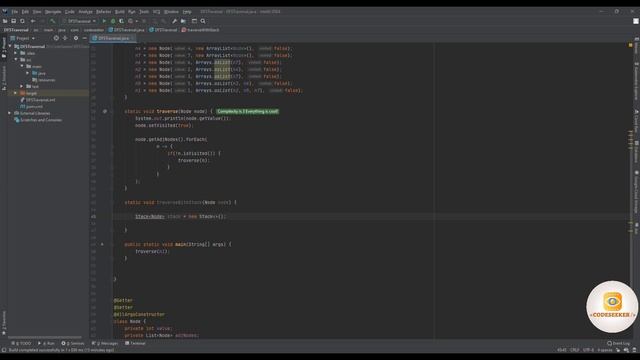Screen dimensions: 640x360
Task: Click the gutter run icon beside main method
Action: (102, 244)
